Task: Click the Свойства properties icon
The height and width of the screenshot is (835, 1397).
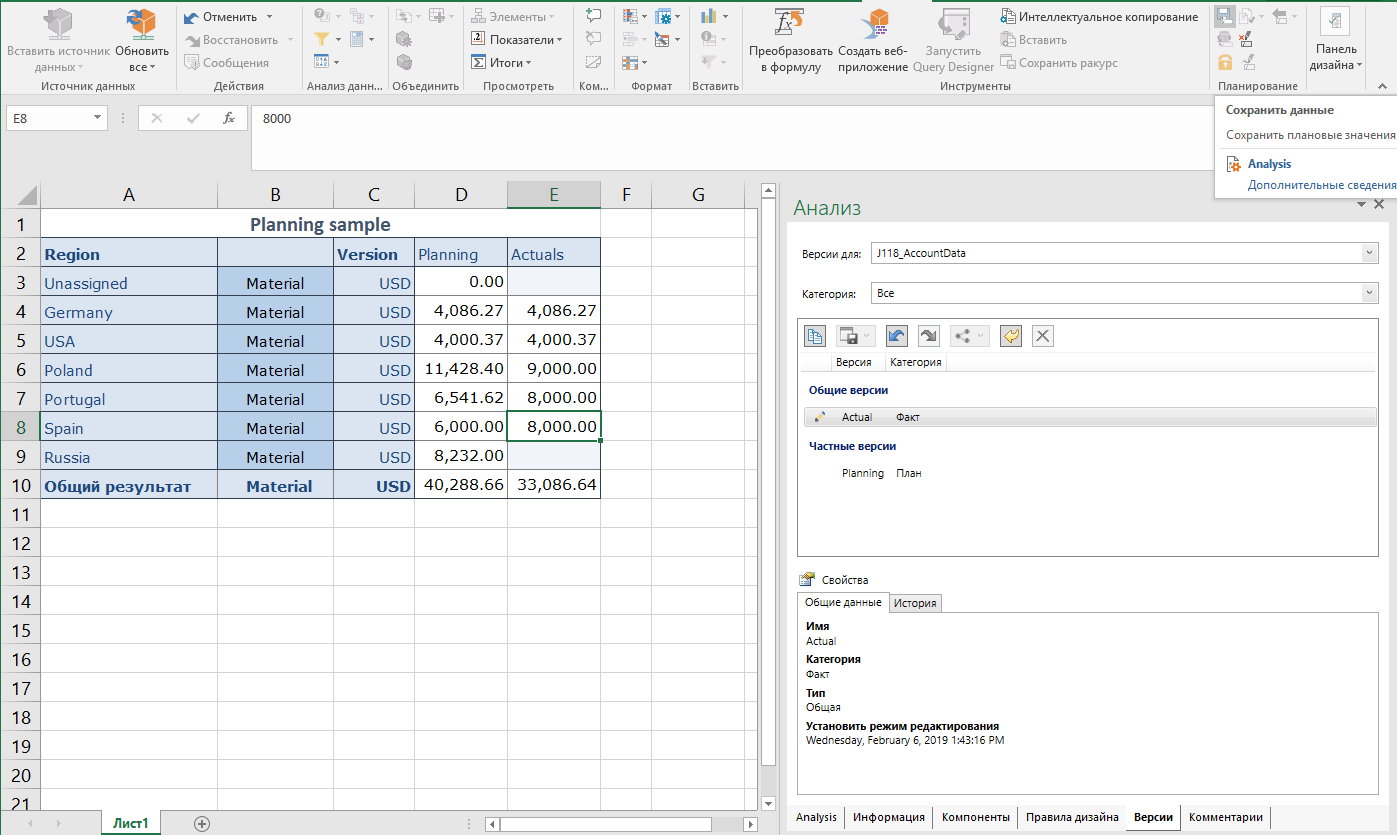Action: point(806,579)
